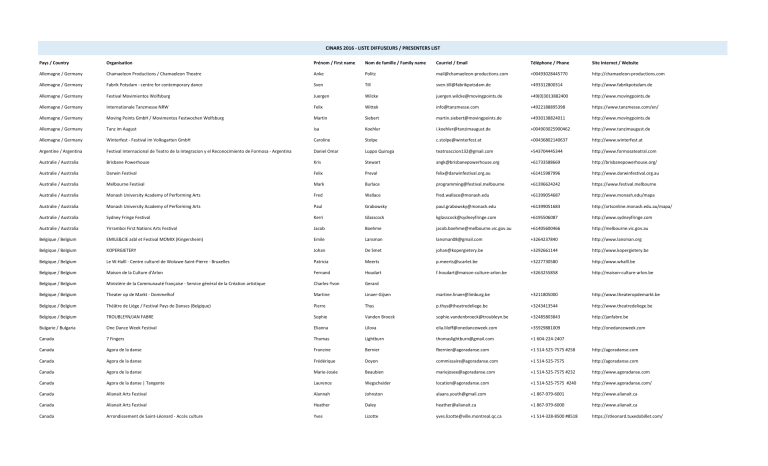768x466 pixels.
Task: Click the 'Argentine / Argentina' country cell
Action: point(61,151)
